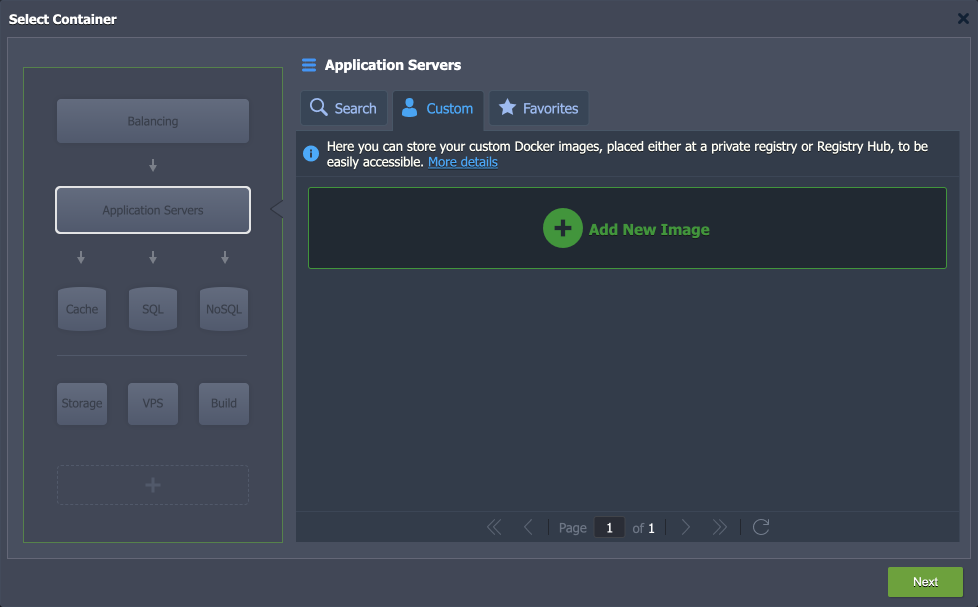This screenshot has height=607, width=978.
Task: Go to the next page arrow
Action: pyautogui.click(x=685, y=527)
